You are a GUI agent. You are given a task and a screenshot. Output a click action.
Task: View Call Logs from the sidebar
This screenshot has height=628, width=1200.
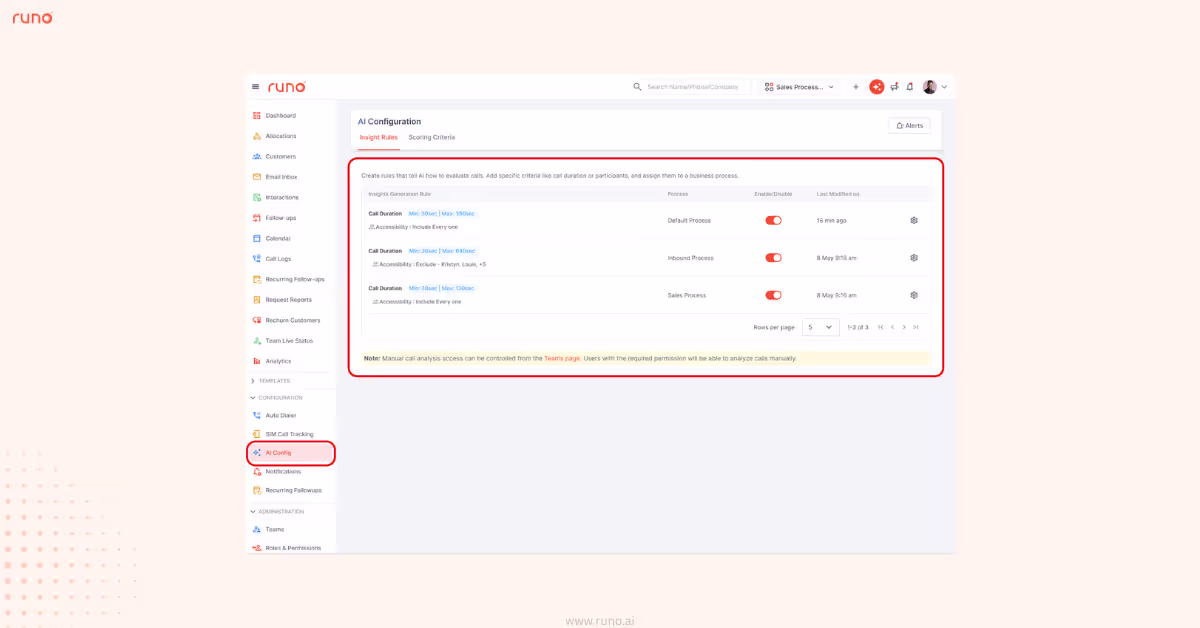(x=280, y=258)
